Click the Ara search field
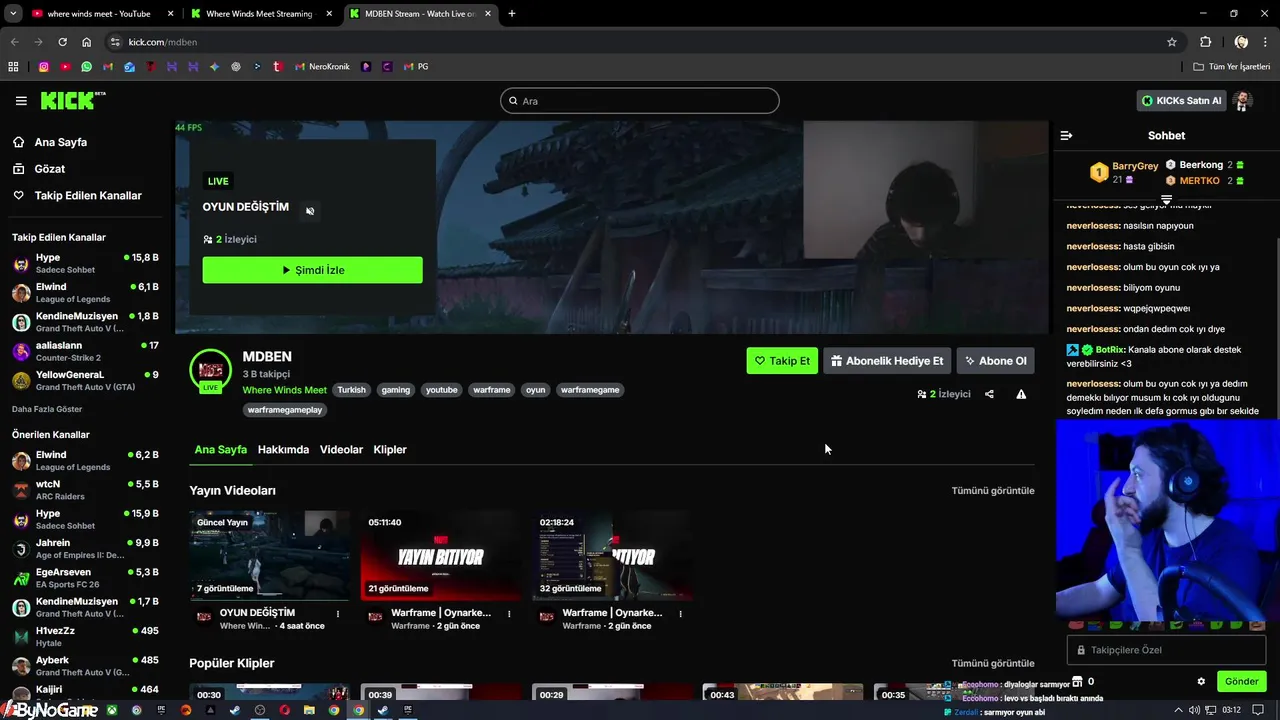The image size is (1280, 720). (x=639, y=101)
